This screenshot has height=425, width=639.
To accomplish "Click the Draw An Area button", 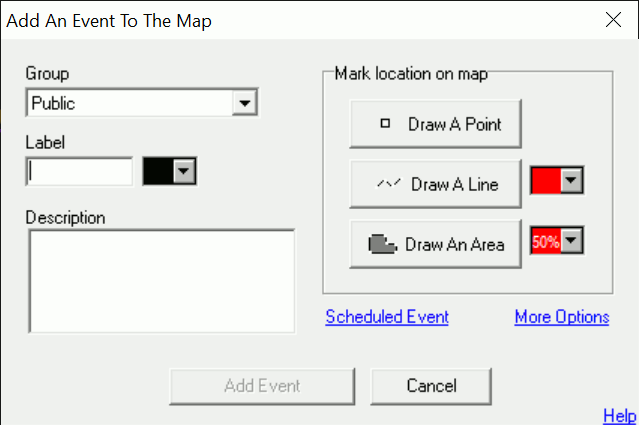I will click(436, 244).
